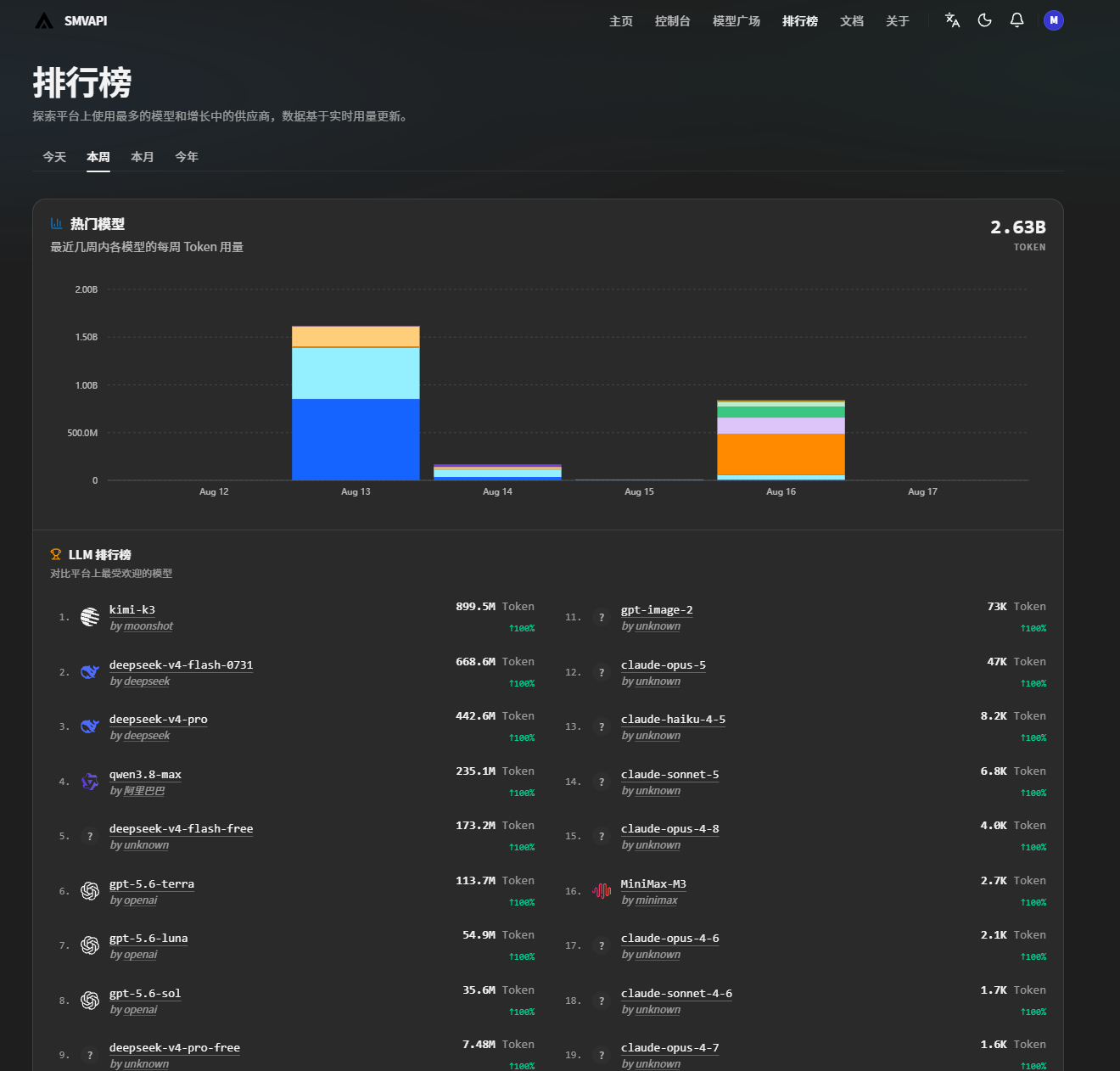
Task: Open the claude-haiku-4-5 model link
Action: 674,720
